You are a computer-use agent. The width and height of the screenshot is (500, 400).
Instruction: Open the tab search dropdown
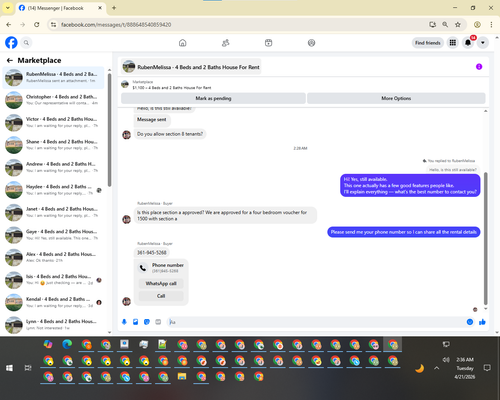(8, 8)
